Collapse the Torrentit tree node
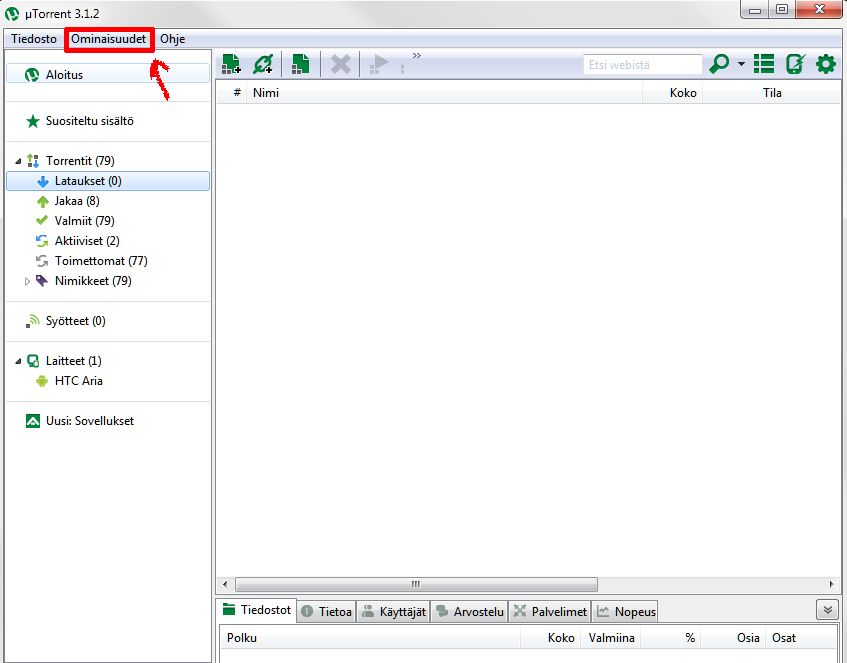The width and height of the screenshot is (847, 663). click(18, 161)
